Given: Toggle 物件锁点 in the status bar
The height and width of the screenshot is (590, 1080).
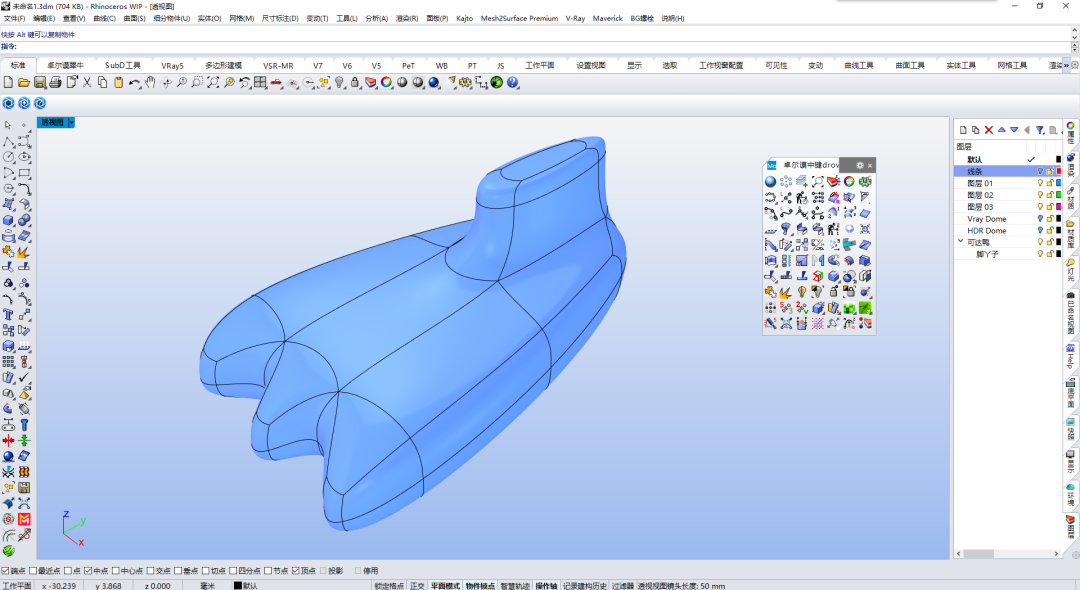Looking at the screenshot, I should 480,586.
